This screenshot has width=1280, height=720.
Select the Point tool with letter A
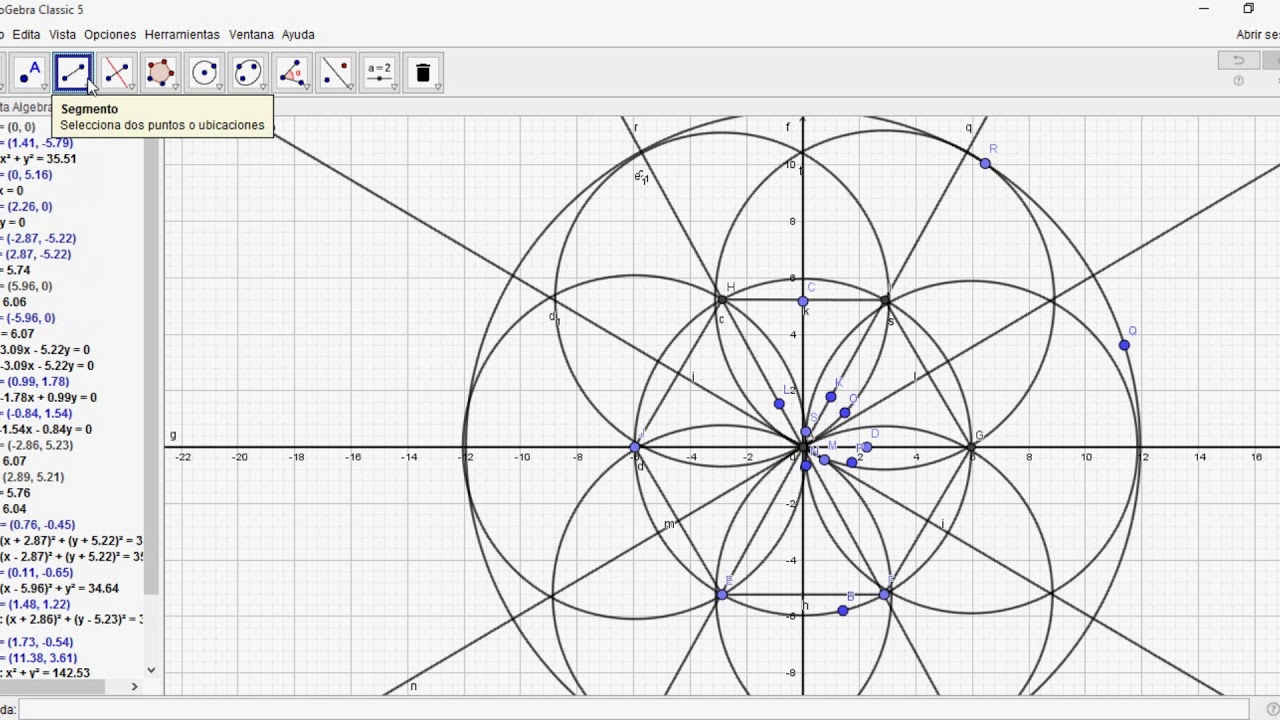[30, 72]
